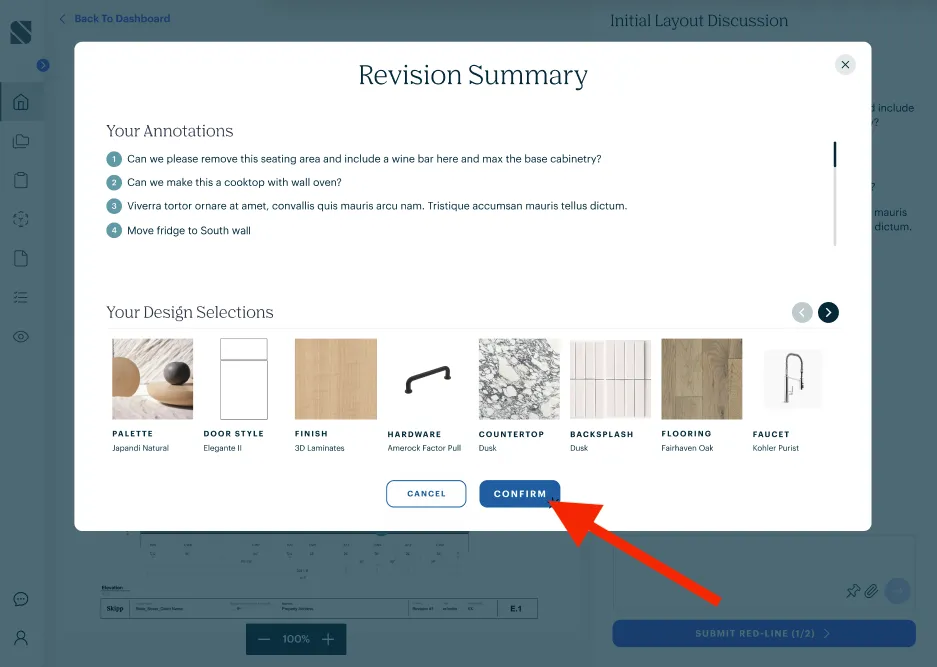Confirm the revision summary
The width and height of the screenshot is (937, 667).
point(519,494)
